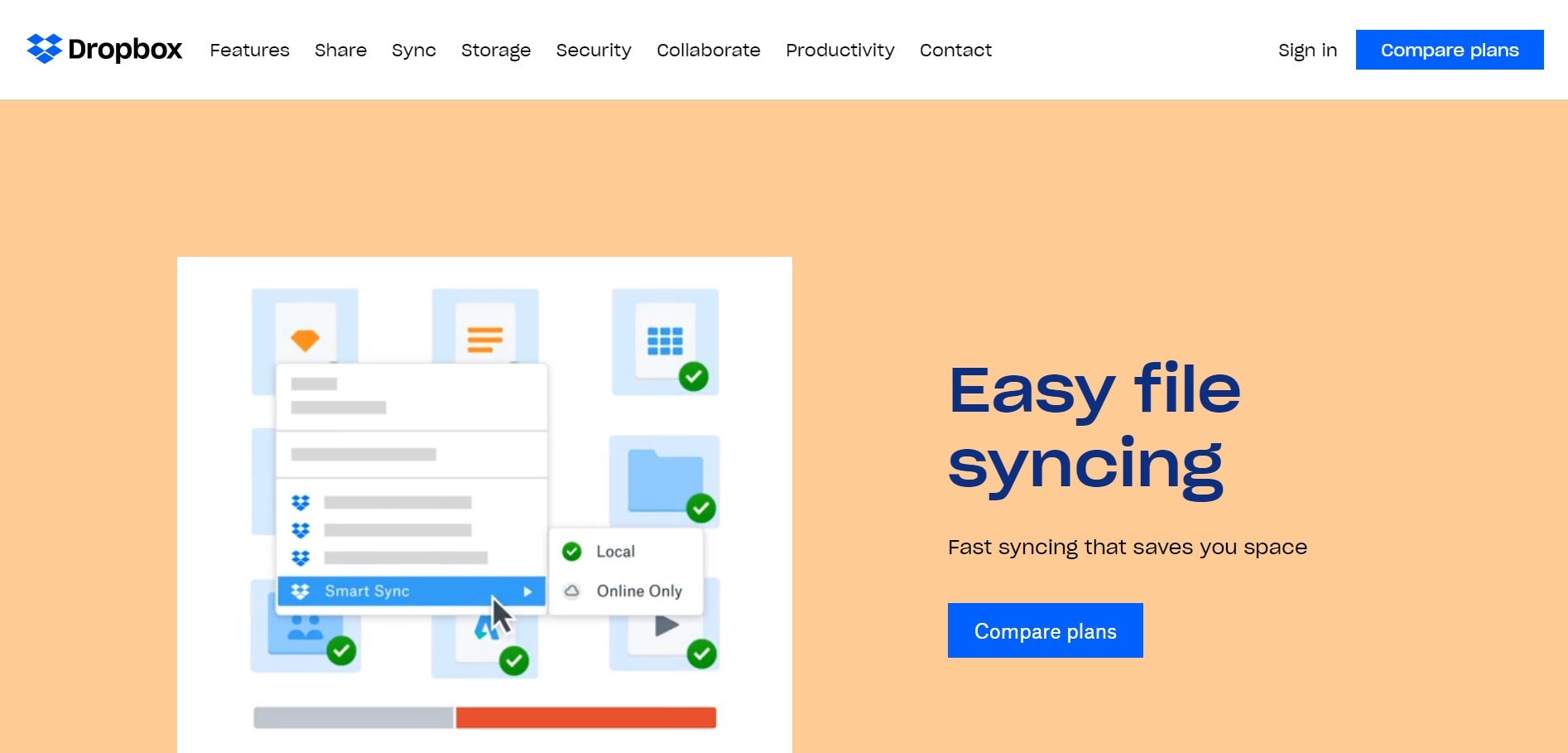The width and height of the screenshot is (1568, 753).
Task: Select the document icon with orange lines
Action: click(x=485, y=339)
